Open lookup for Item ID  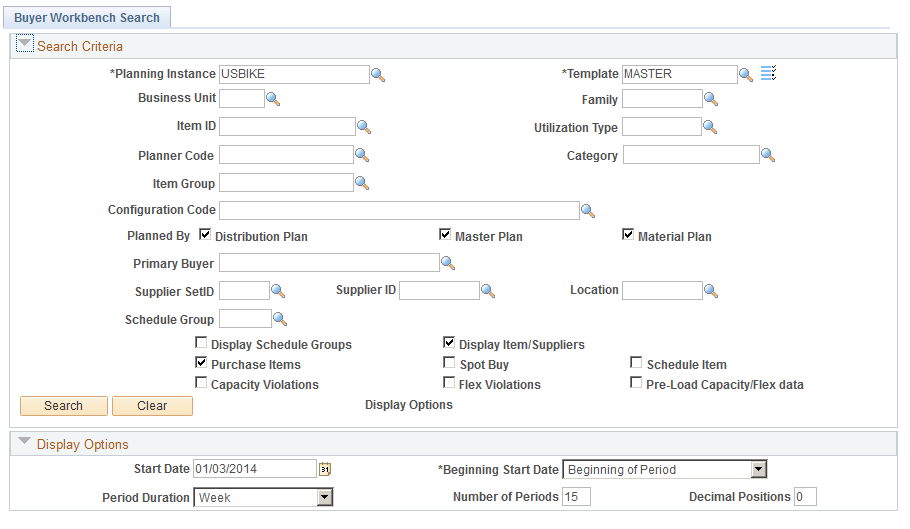coord(364,127)
